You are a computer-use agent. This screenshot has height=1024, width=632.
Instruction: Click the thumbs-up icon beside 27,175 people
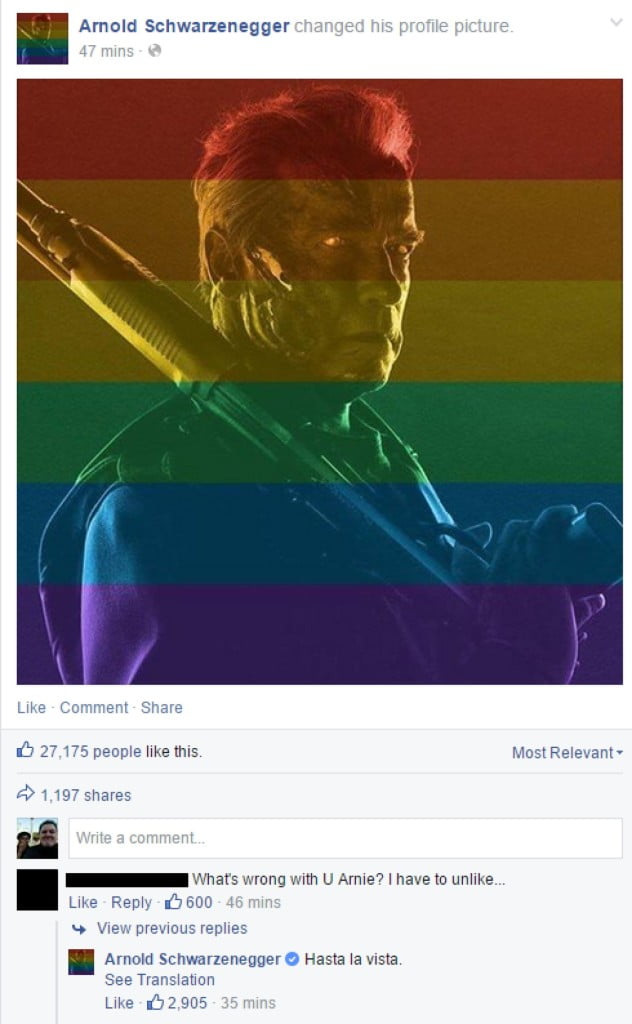click(25, 750)
